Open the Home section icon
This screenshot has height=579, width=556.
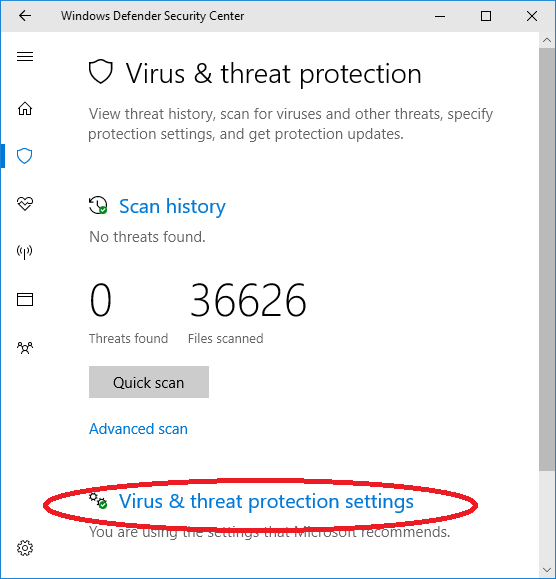pyautogui.click(x=25, y=109)
